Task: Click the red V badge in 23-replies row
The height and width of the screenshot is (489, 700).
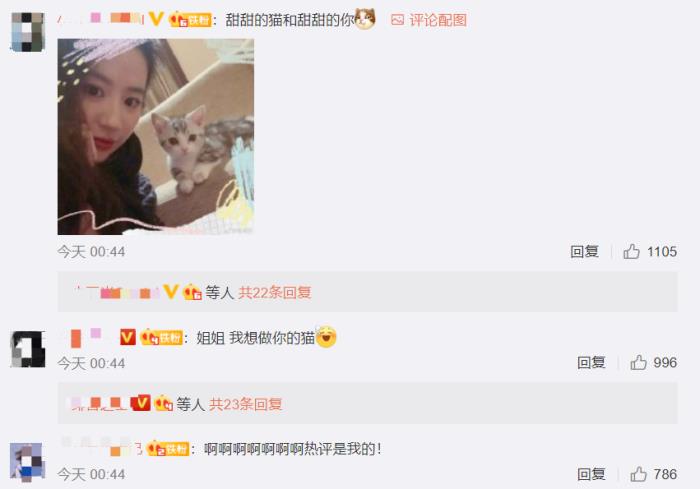Action: [140, 403]
